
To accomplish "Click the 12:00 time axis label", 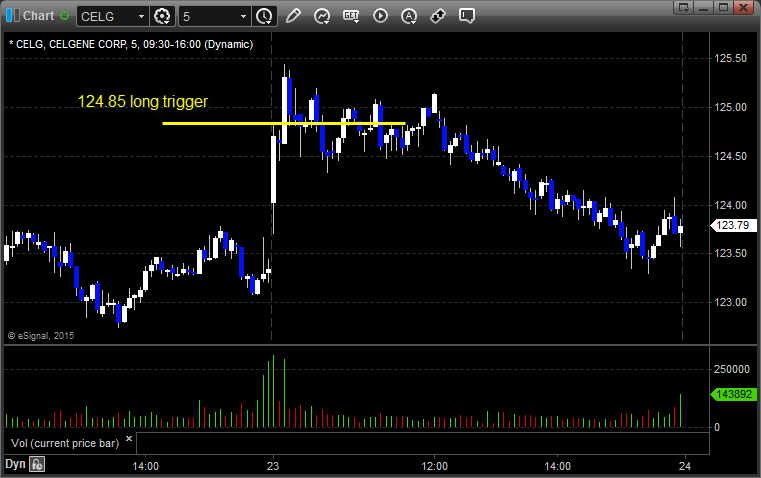I will click(434, 466).
